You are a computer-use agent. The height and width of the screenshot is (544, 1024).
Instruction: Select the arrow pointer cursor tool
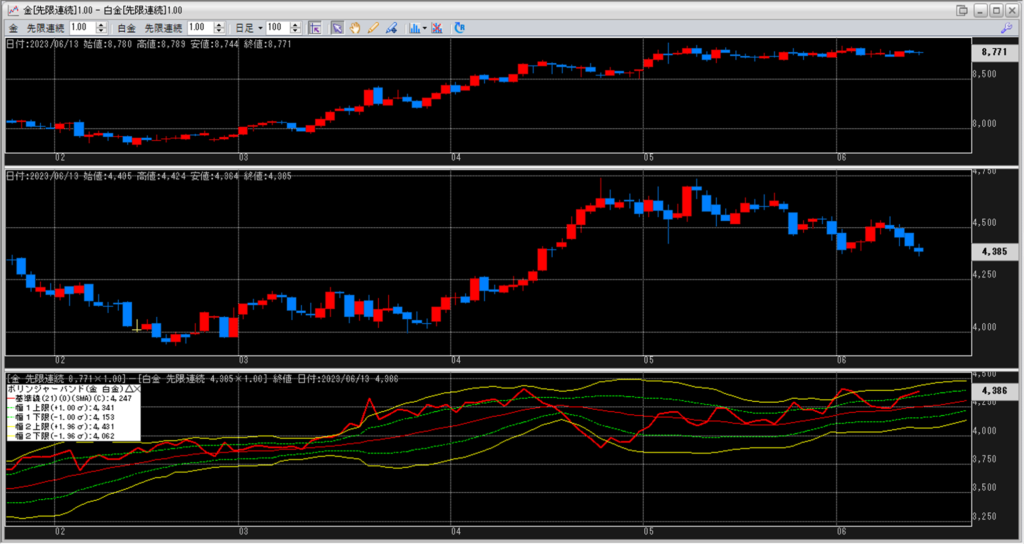tap(337, 28)
